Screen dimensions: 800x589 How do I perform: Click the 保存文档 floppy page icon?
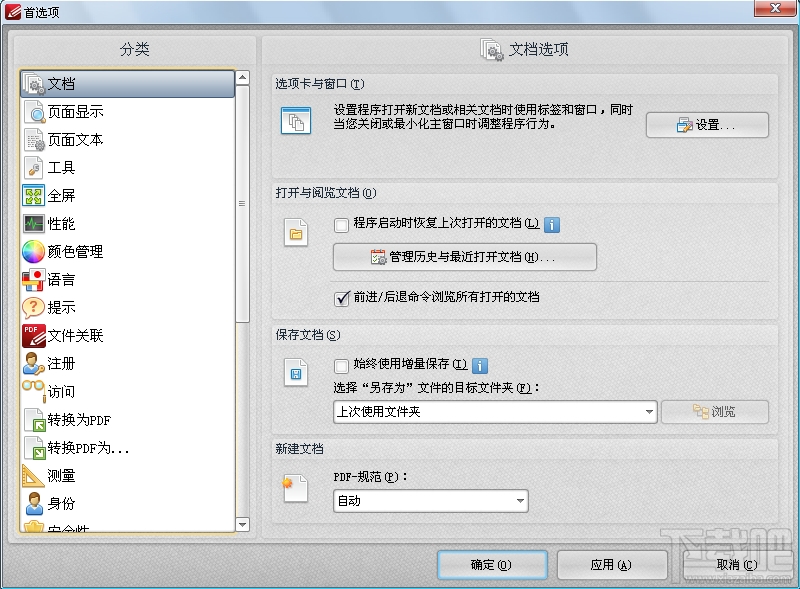tap(296, 373)
